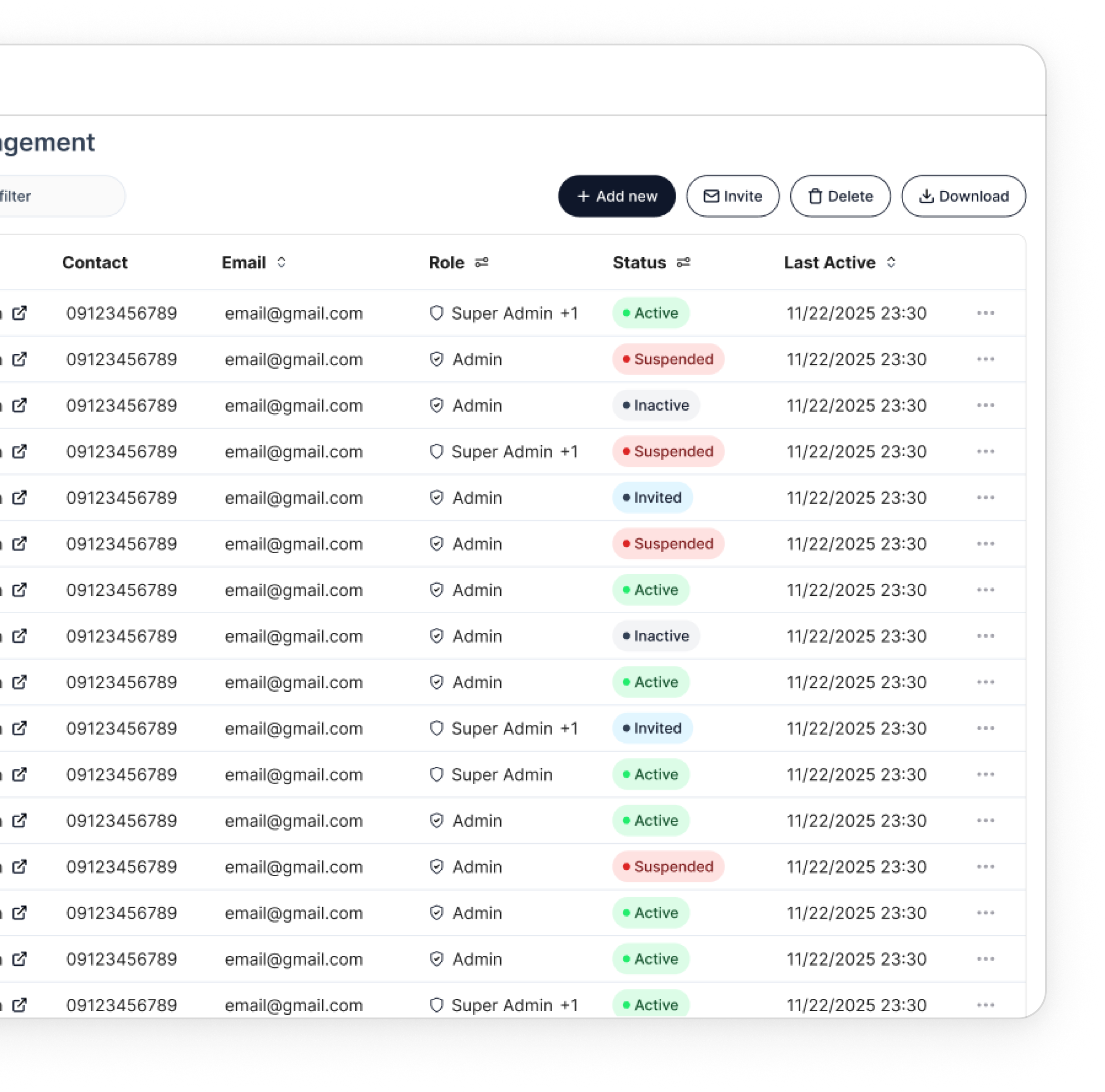Sort by Email column arrows
The height and width of the screenshot is (1092, 1105).
click(281, 263)
